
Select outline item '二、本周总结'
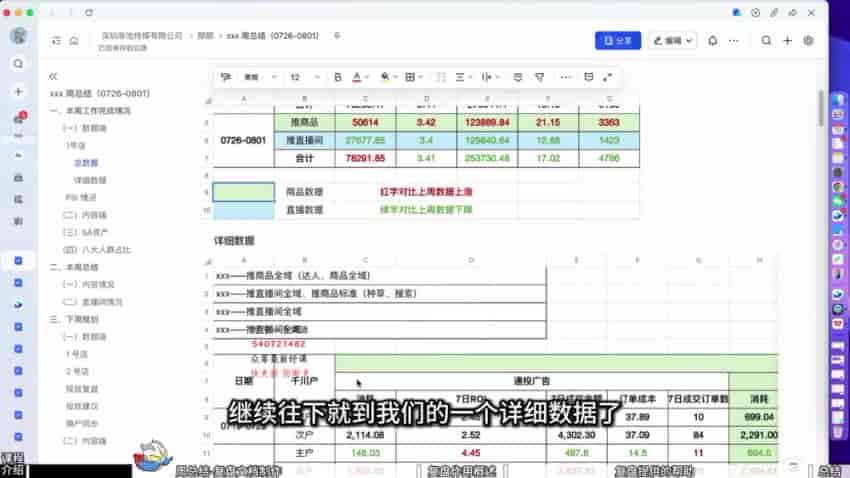(x=74, y=267)
